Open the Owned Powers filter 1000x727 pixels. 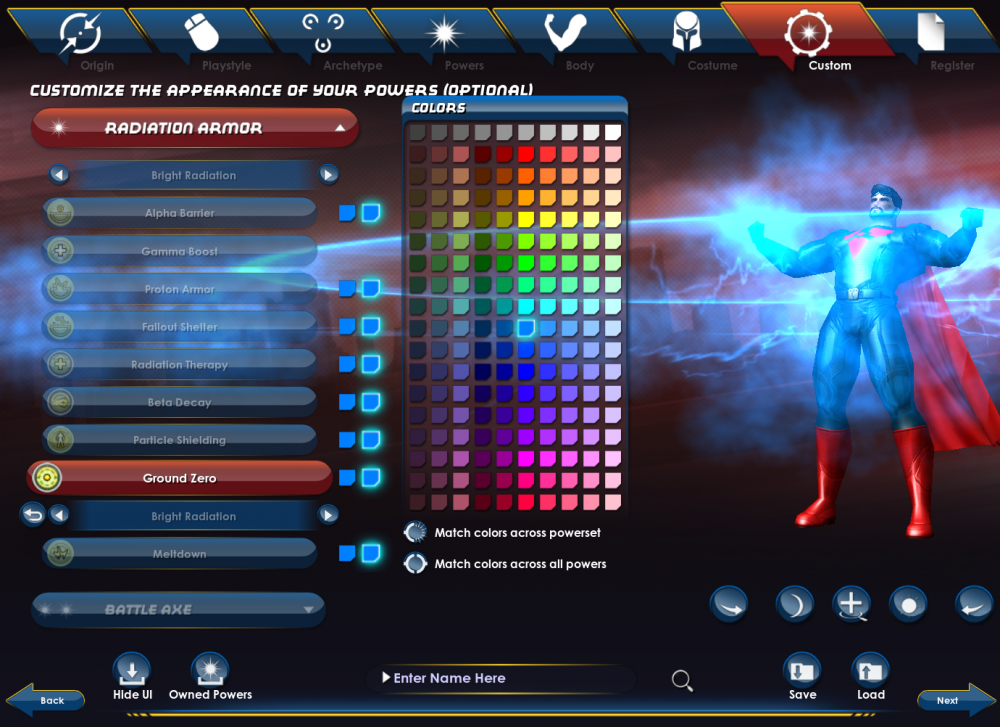pyautogui.click(x=210, y=671)
